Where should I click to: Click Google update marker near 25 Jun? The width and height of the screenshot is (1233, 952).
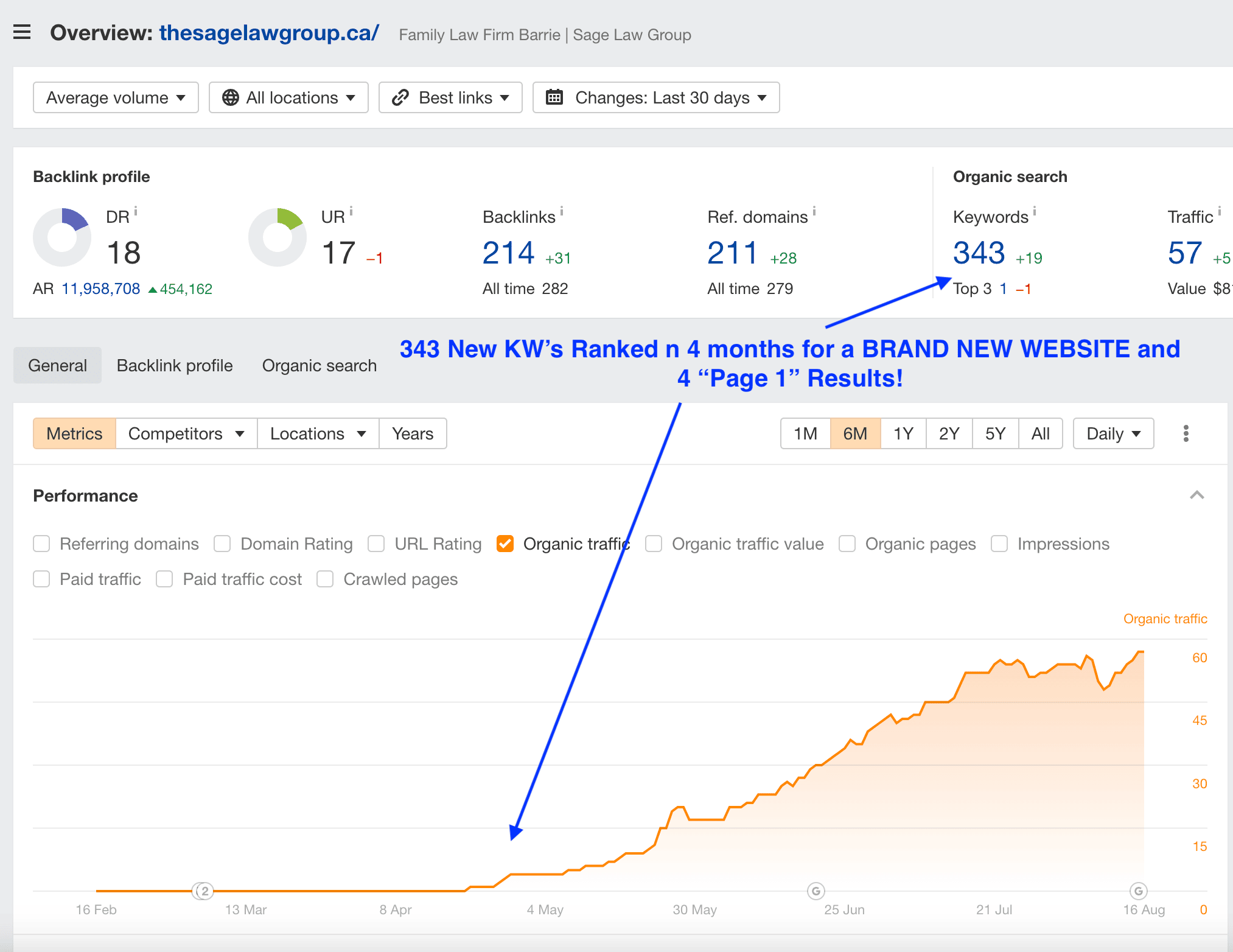click(x=816, y=891)
